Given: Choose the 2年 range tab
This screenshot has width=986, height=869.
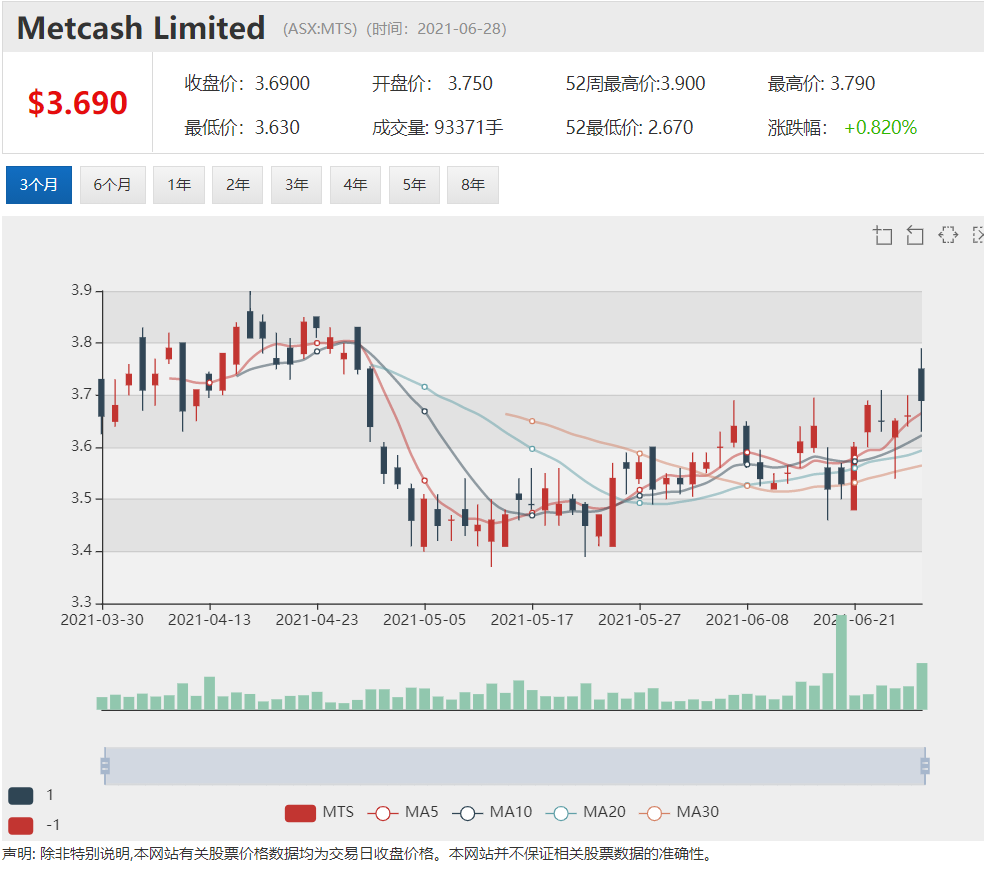Looking at the screenshot, I should click(238, 185).
